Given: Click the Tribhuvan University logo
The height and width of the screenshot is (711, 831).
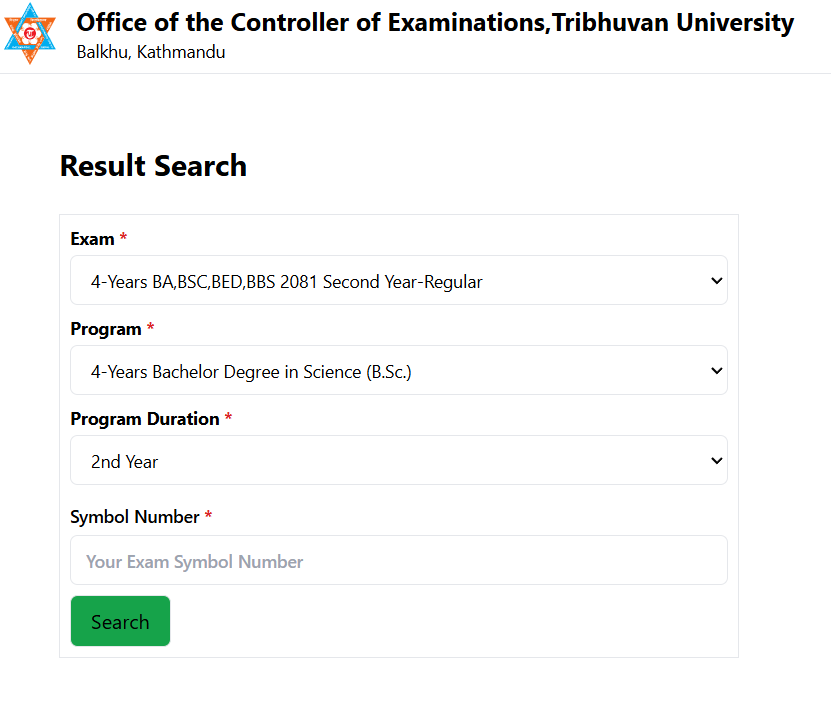Looking at the screenshot, I should click(x=30, y=33).
